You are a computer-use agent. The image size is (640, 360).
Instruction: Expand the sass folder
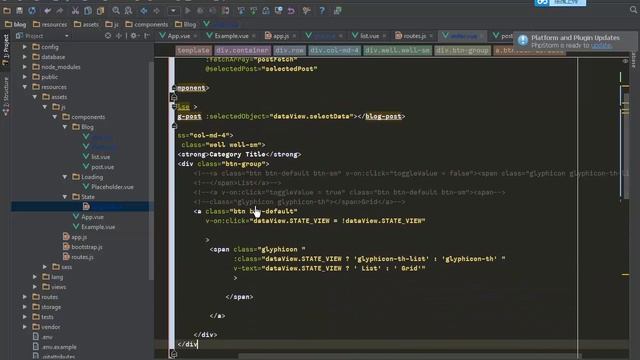click(x=45, y=267)
